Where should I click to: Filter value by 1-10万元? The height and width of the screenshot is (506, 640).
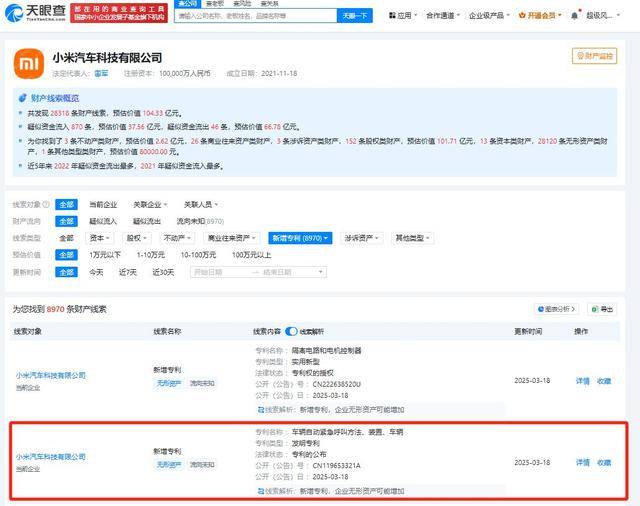click(x=151, y=255)
